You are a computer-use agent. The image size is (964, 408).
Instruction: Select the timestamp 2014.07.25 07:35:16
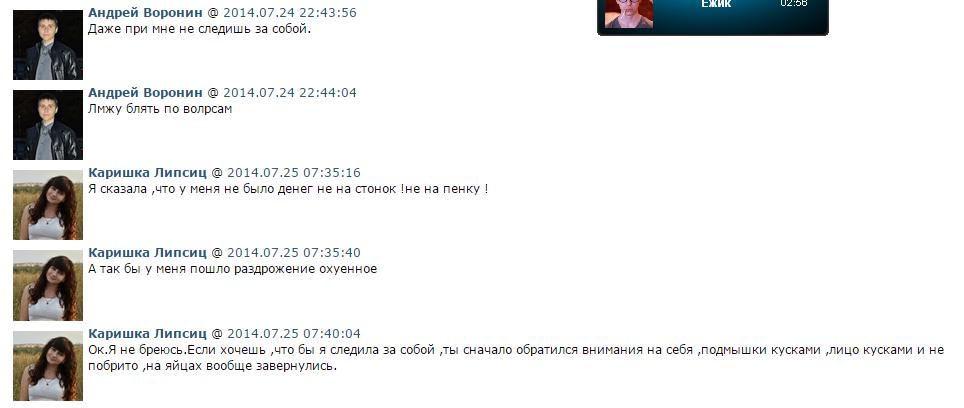(294, 173)
